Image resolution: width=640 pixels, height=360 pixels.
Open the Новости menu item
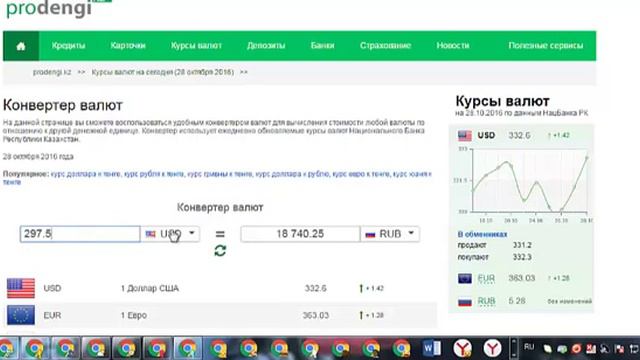point(453,46)
